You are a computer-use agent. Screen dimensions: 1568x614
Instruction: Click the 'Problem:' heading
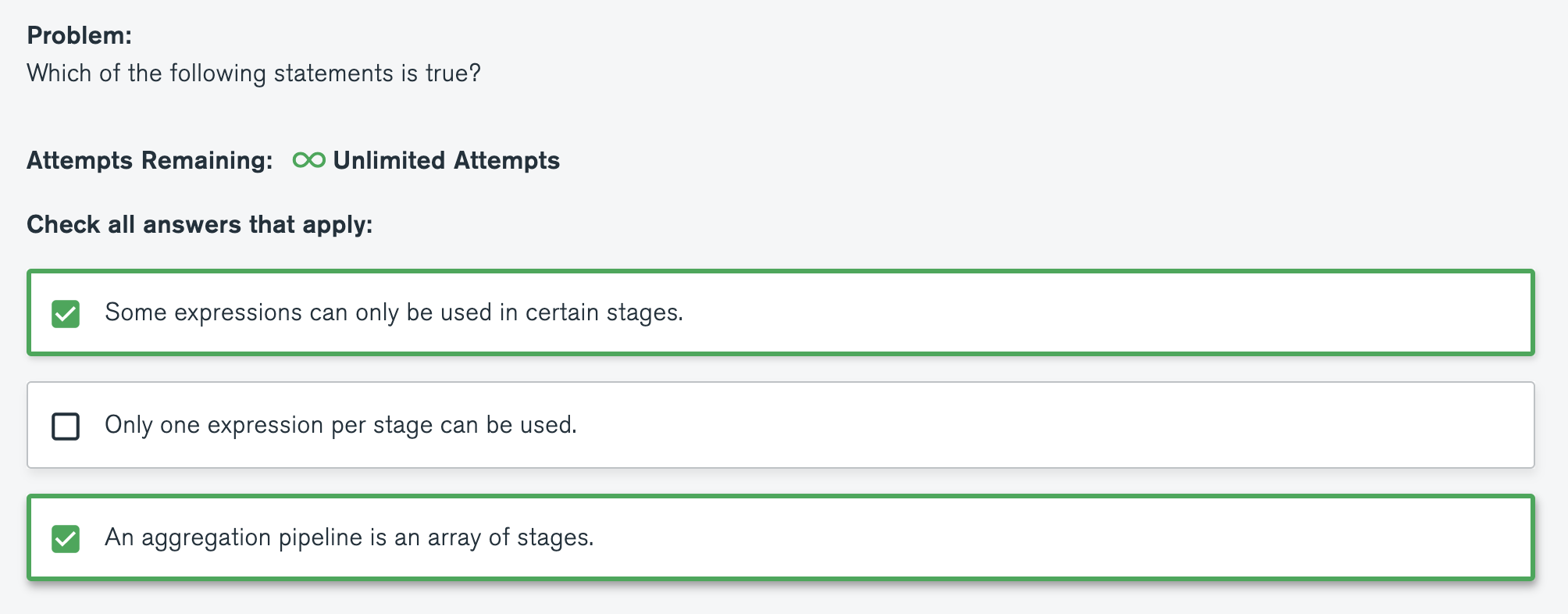(80, 35)
